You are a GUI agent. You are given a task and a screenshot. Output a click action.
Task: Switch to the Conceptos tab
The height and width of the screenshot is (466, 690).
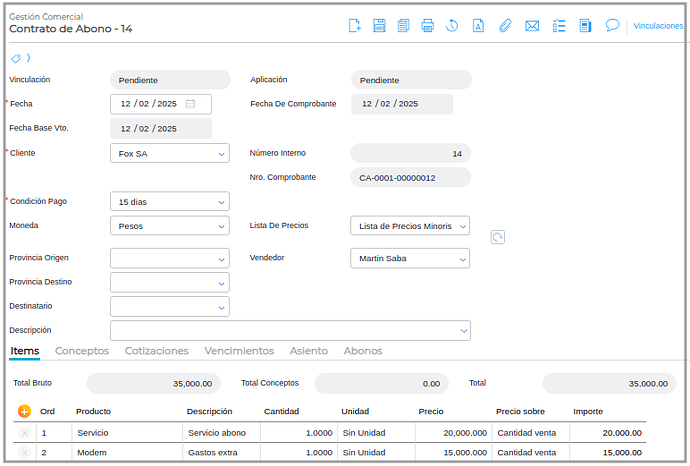point(82,351)
